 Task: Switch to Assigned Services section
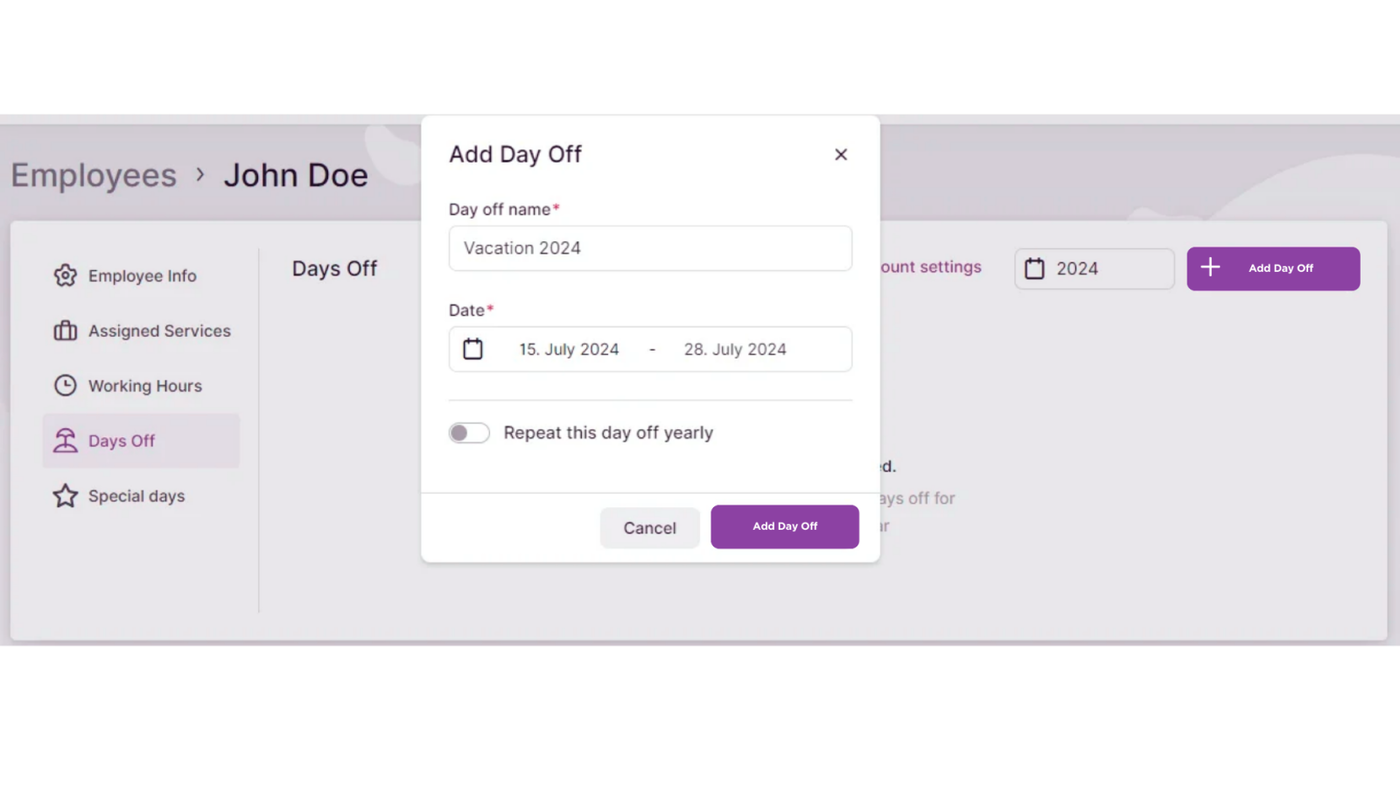click(x=159, y=331)
